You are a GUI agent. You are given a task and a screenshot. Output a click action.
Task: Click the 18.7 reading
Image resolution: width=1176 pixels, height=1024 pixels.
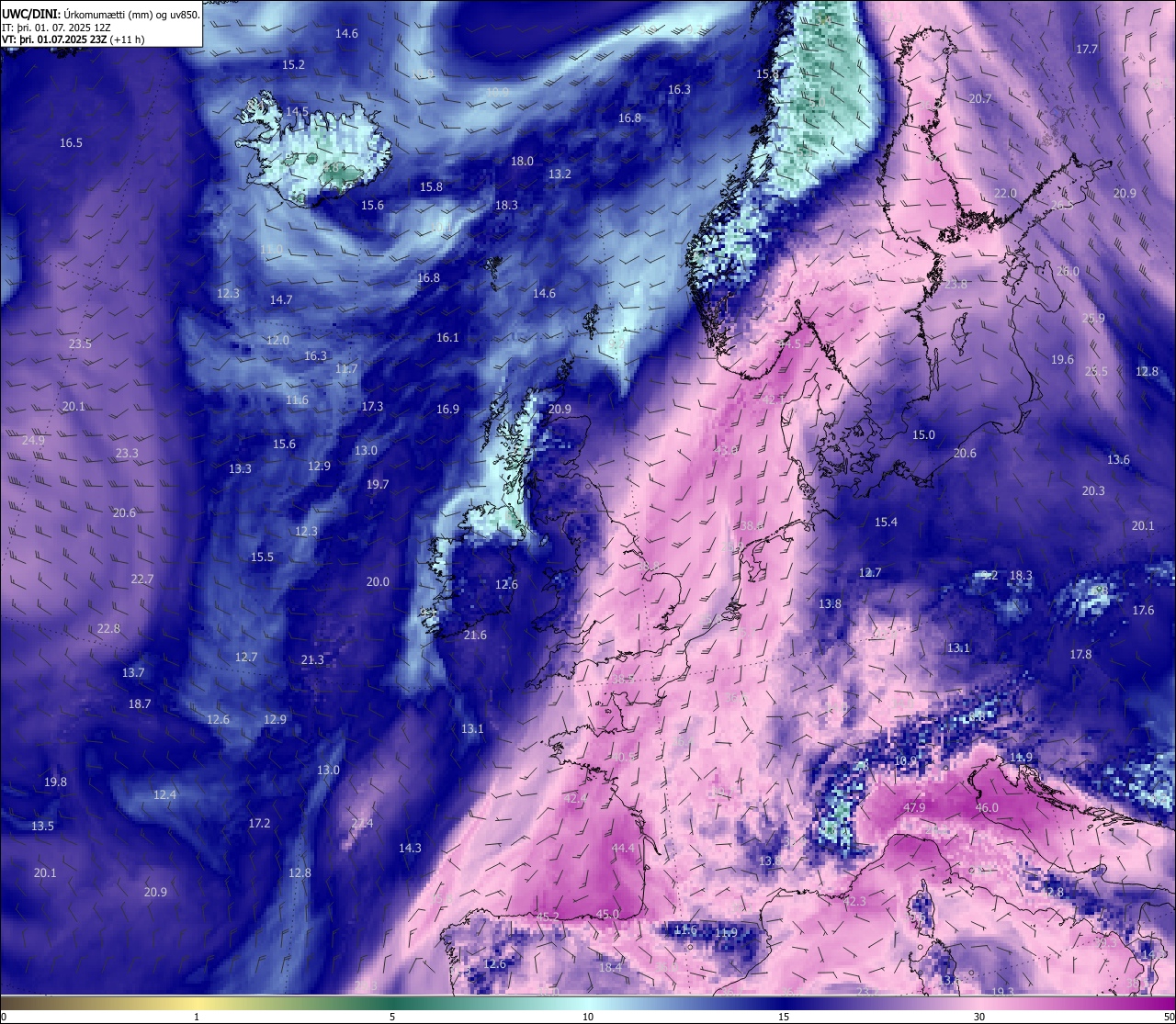pyautogui.click(x=140, y=704)
